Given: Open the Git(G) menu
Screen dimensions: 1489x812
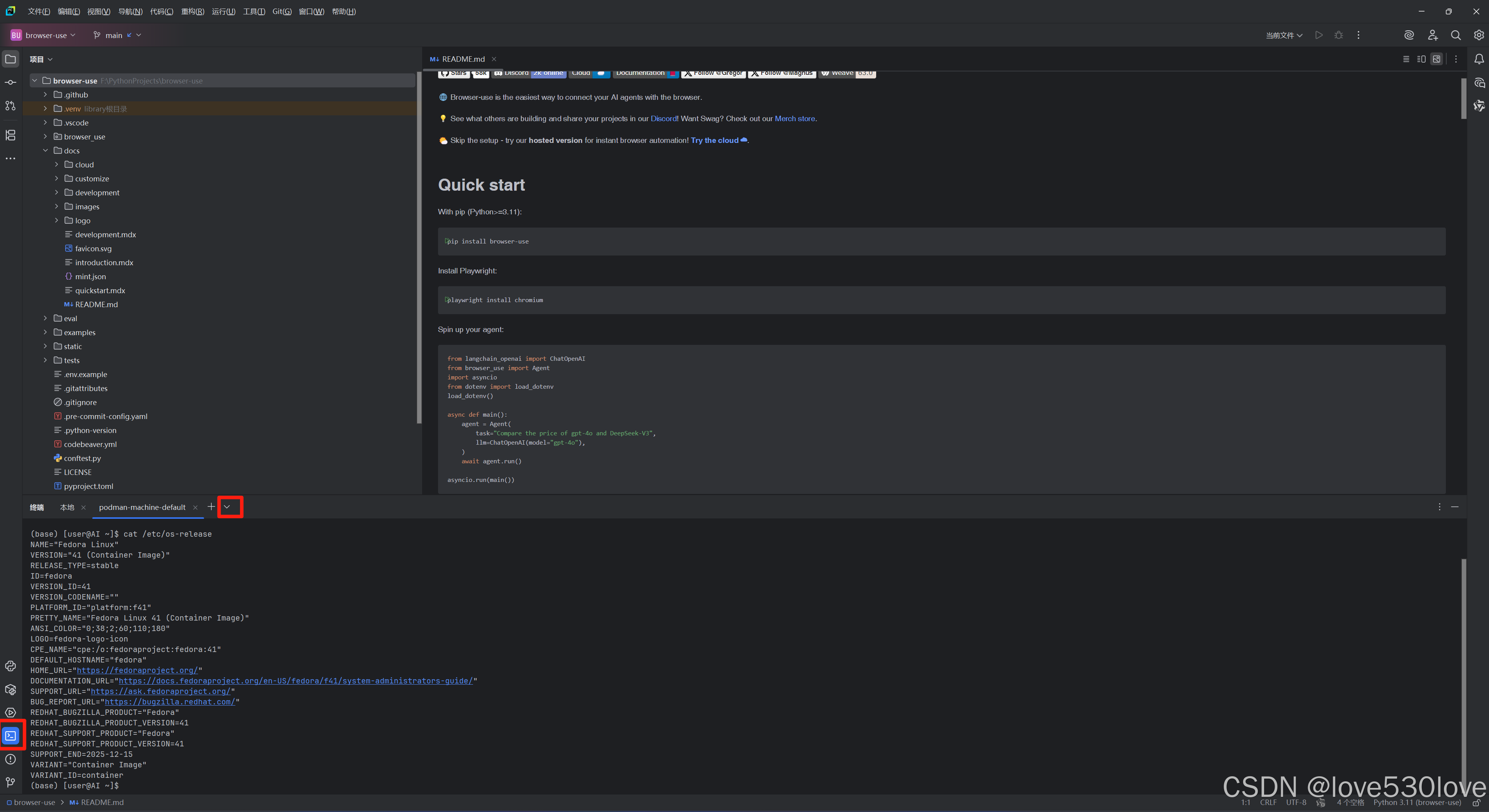Looking at the screenshot, I should [282, 12].
